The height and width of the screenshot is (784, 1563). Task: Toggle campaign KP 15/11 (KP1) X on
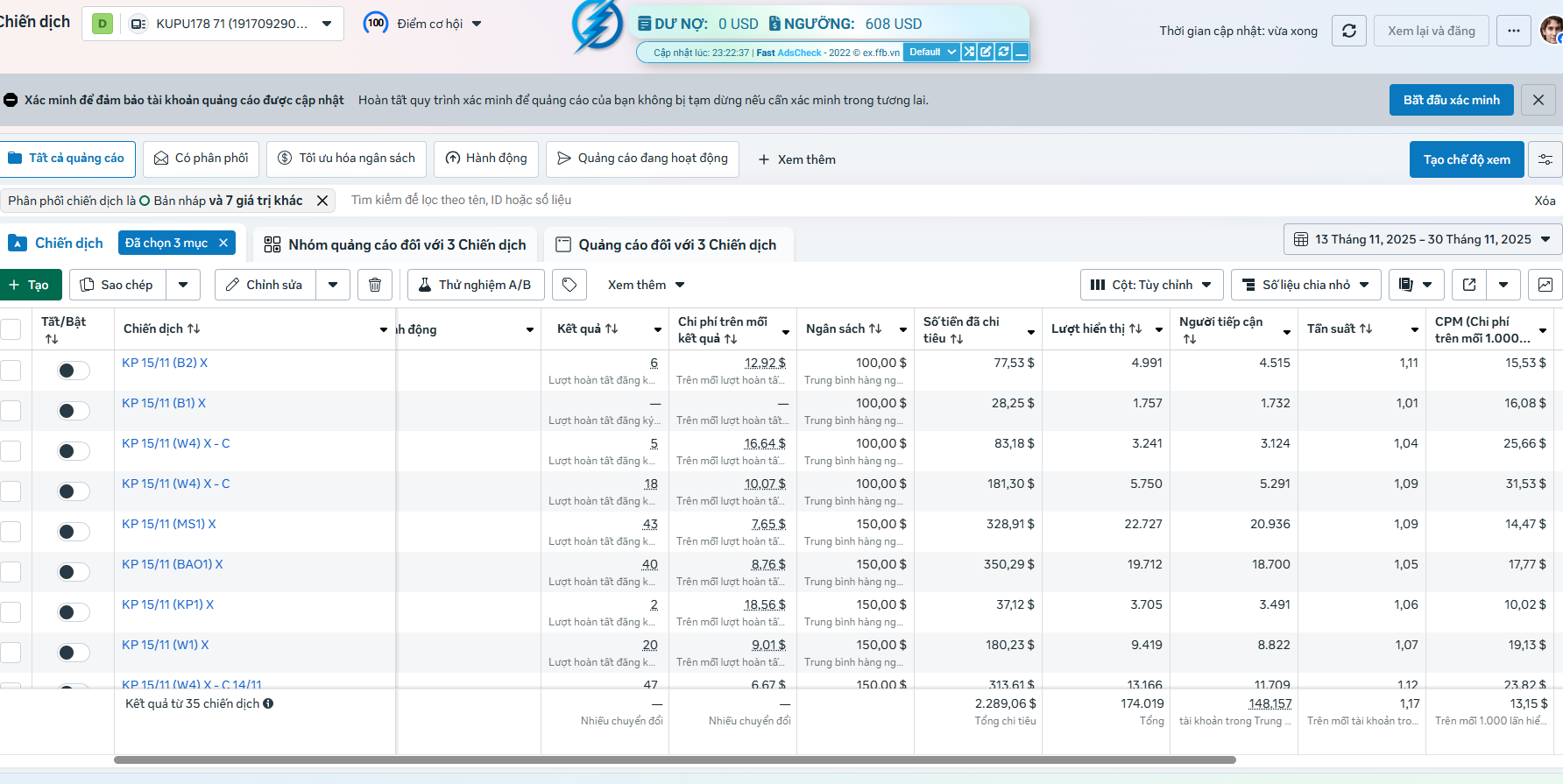click(74, 612)
